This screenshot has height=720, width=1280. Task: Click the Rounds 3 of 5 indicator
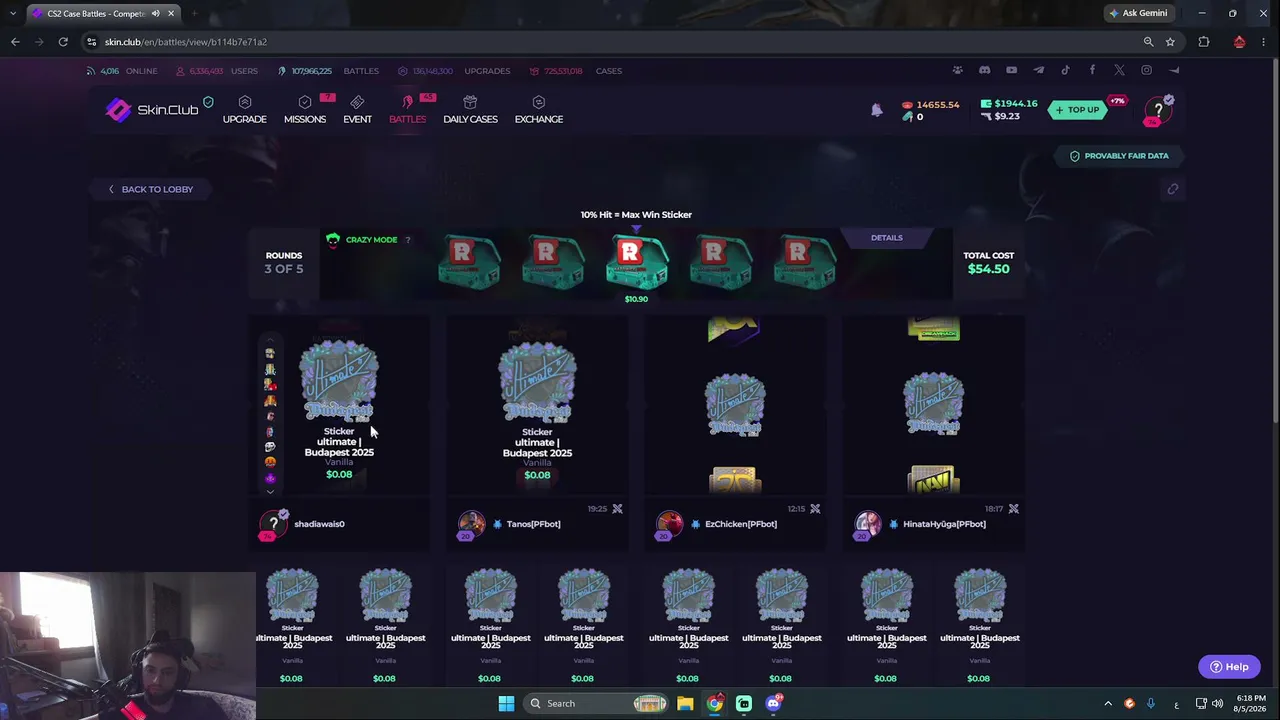pos(284,262)
